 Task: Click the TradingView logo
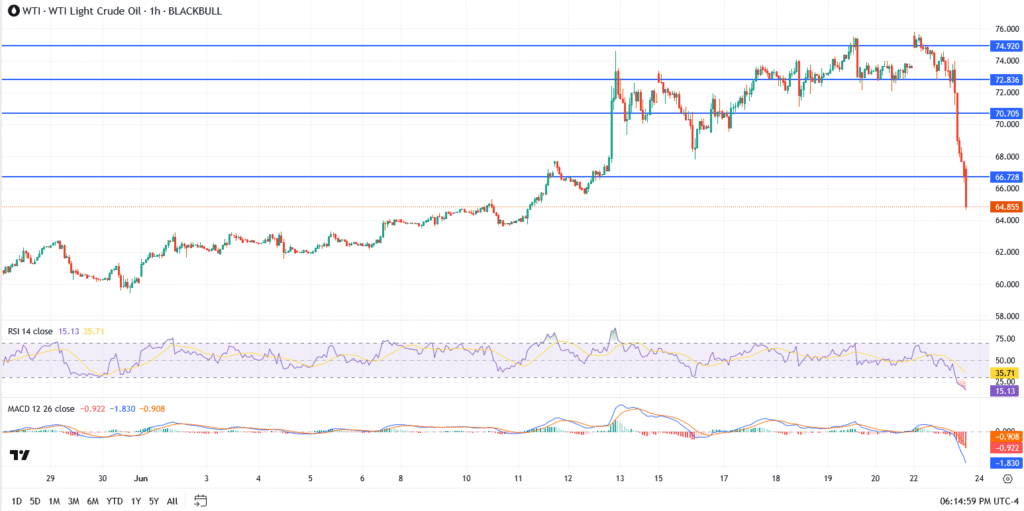coord(19,455)
